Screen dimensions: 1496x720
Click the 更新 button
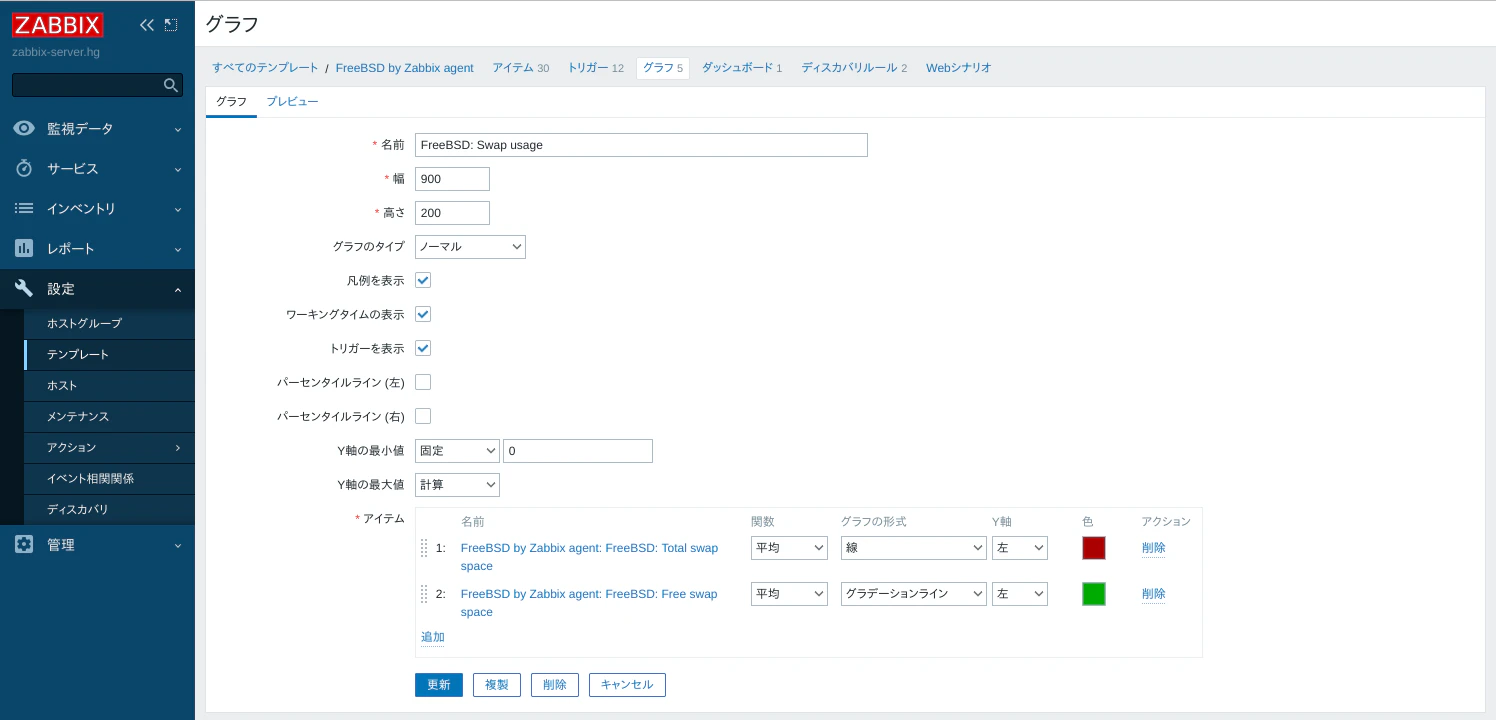coord(439,685)
